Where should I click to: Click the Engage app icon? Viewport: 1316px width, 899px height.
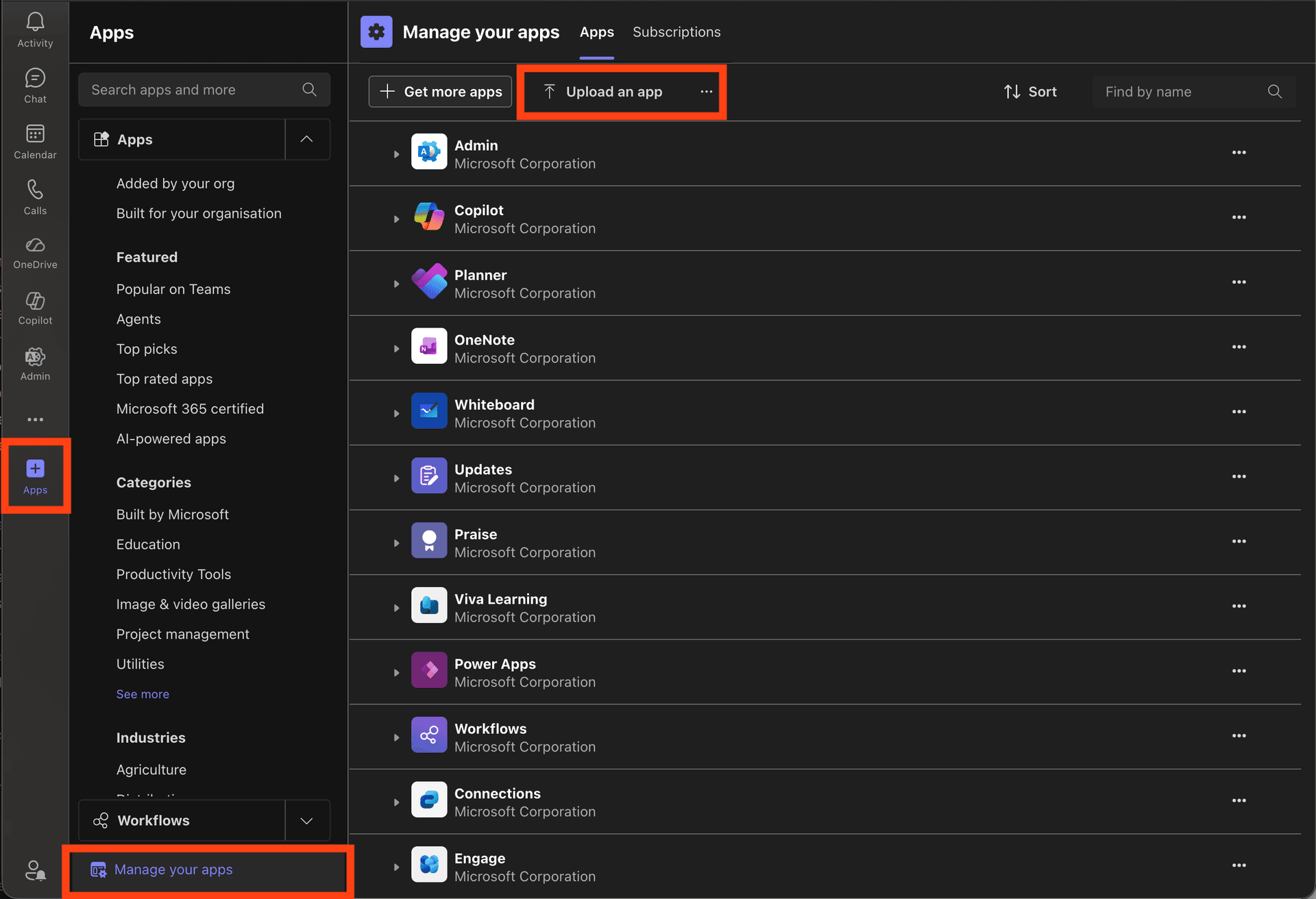(x=429, y=865)
